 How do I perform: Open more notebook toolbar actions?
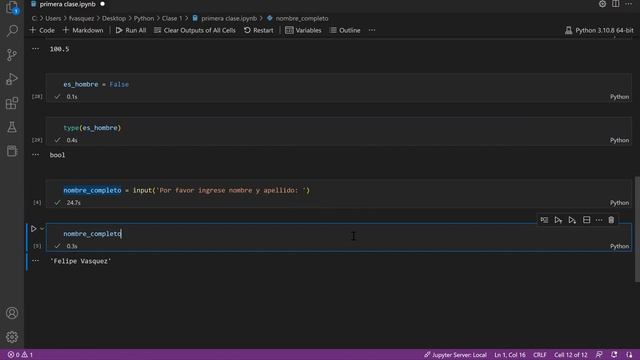pyautogui.click(x=372, y=30)
